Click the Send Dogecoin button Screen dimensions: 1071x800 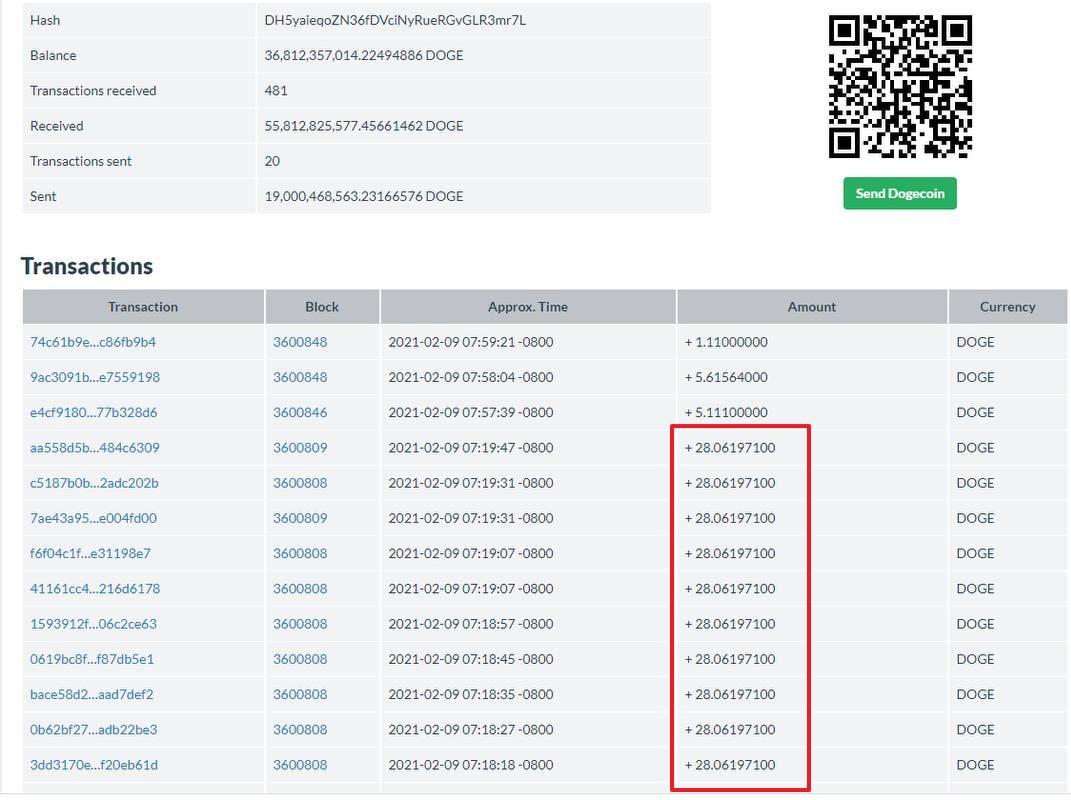pyautogui.click(x=900, y=194)
